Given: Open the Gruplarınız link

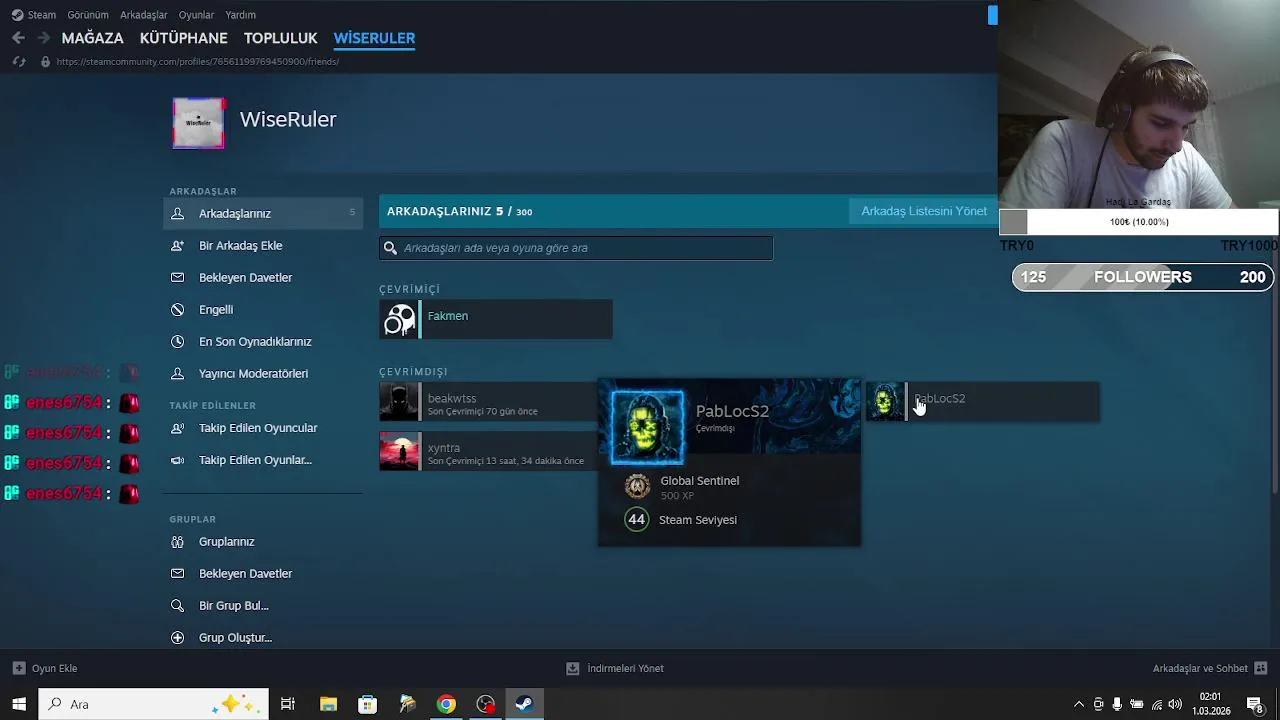Looking at the screenshot, I should pos(227,541).
